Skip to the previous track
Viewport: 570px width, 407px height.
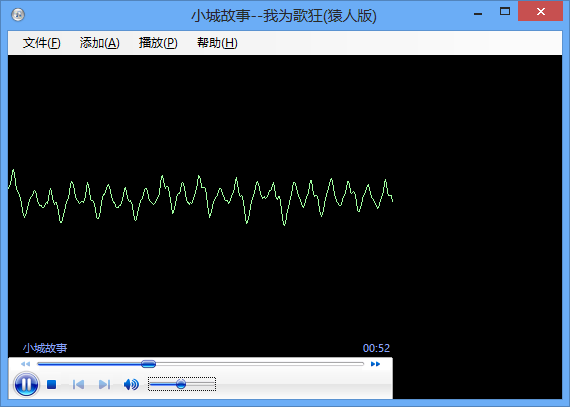(78, 384)
